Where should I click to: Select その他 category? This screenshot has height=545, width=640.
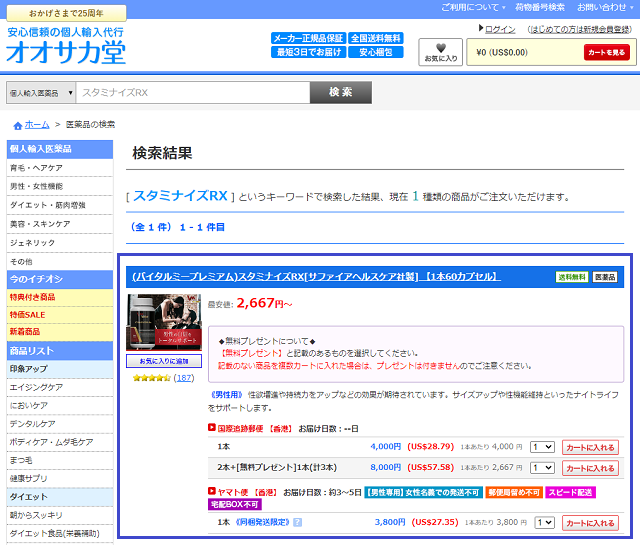(x=60, y=262)
